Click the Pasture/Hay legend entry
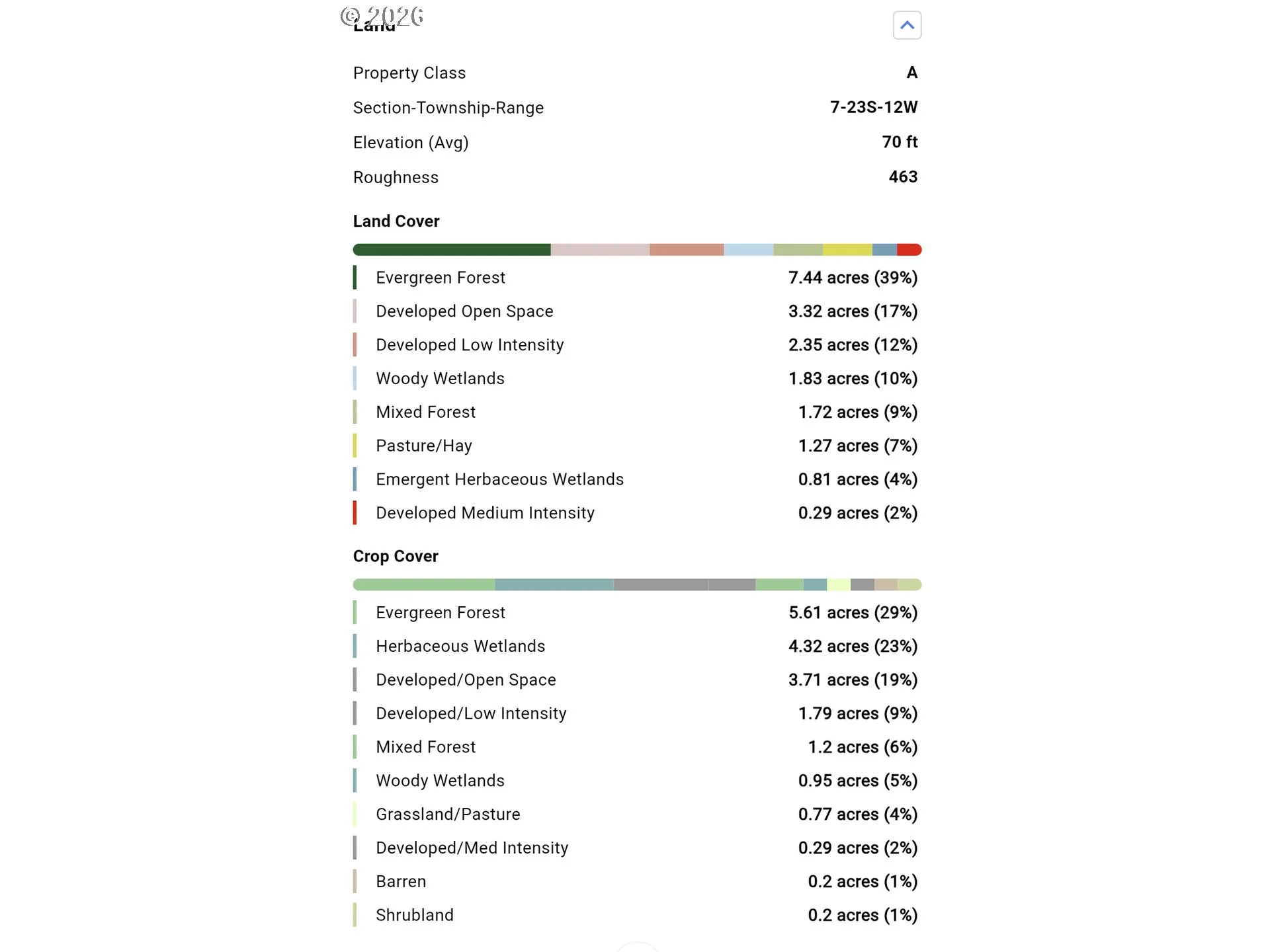1270x952 pixels. [636, 446]
